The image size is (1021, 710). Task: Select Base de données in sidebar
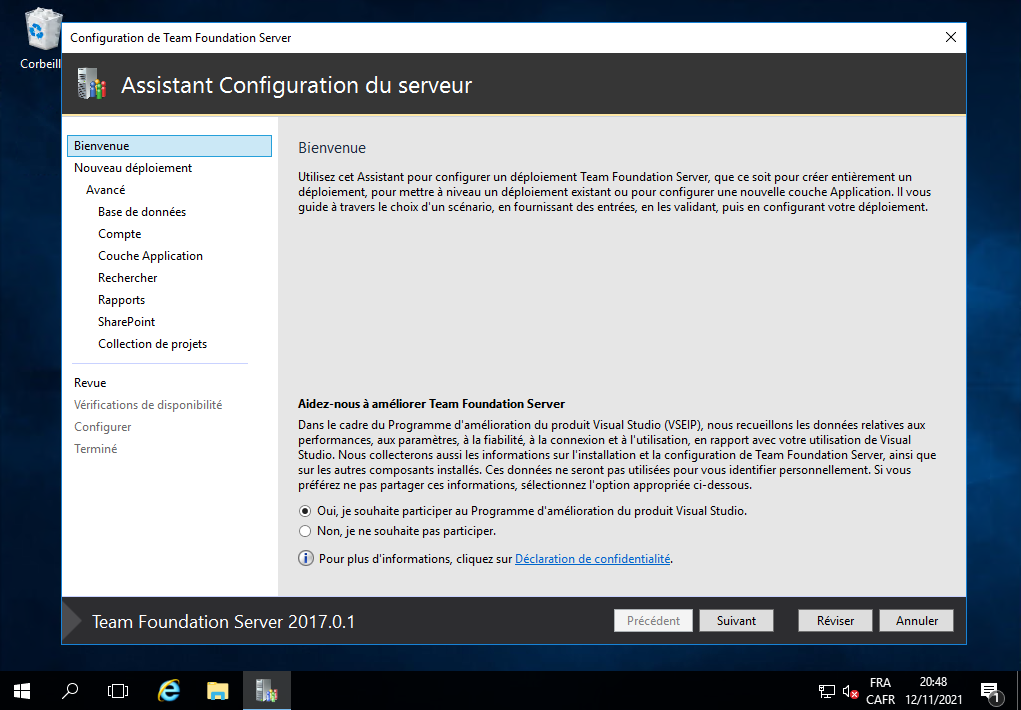pyautogui.click(x=142, y=212)
